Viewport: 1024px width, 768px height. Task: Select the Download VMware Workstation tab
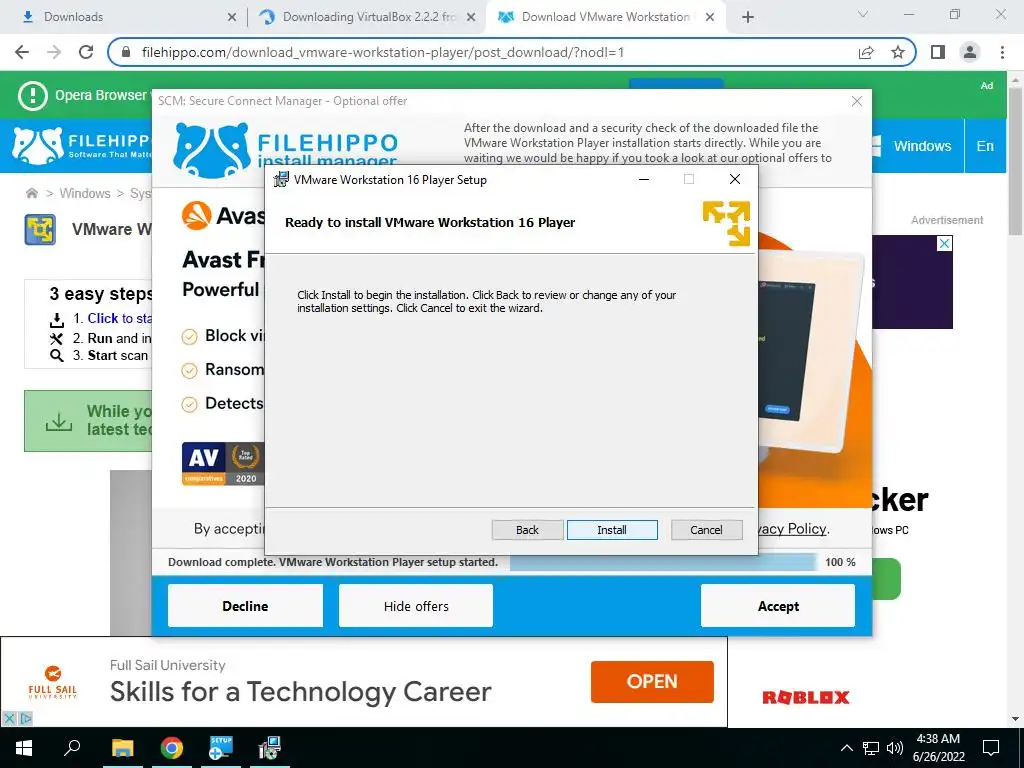click(605, 17)
